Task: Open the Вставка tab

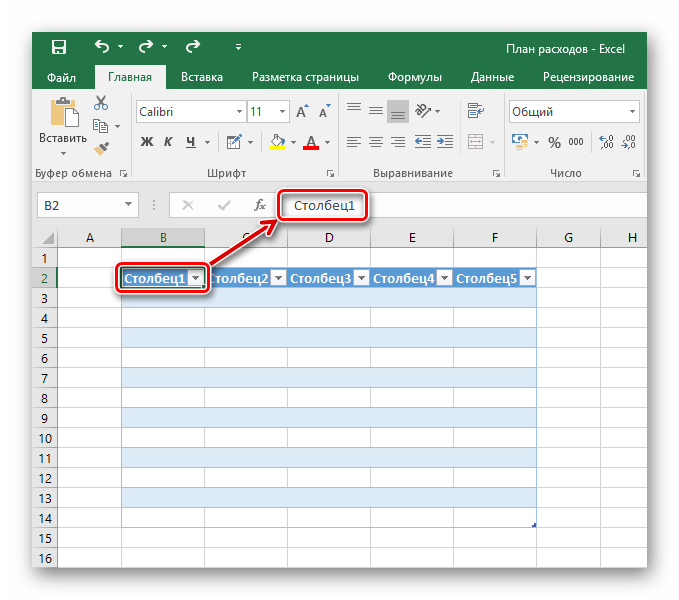Action: (202, 77)
